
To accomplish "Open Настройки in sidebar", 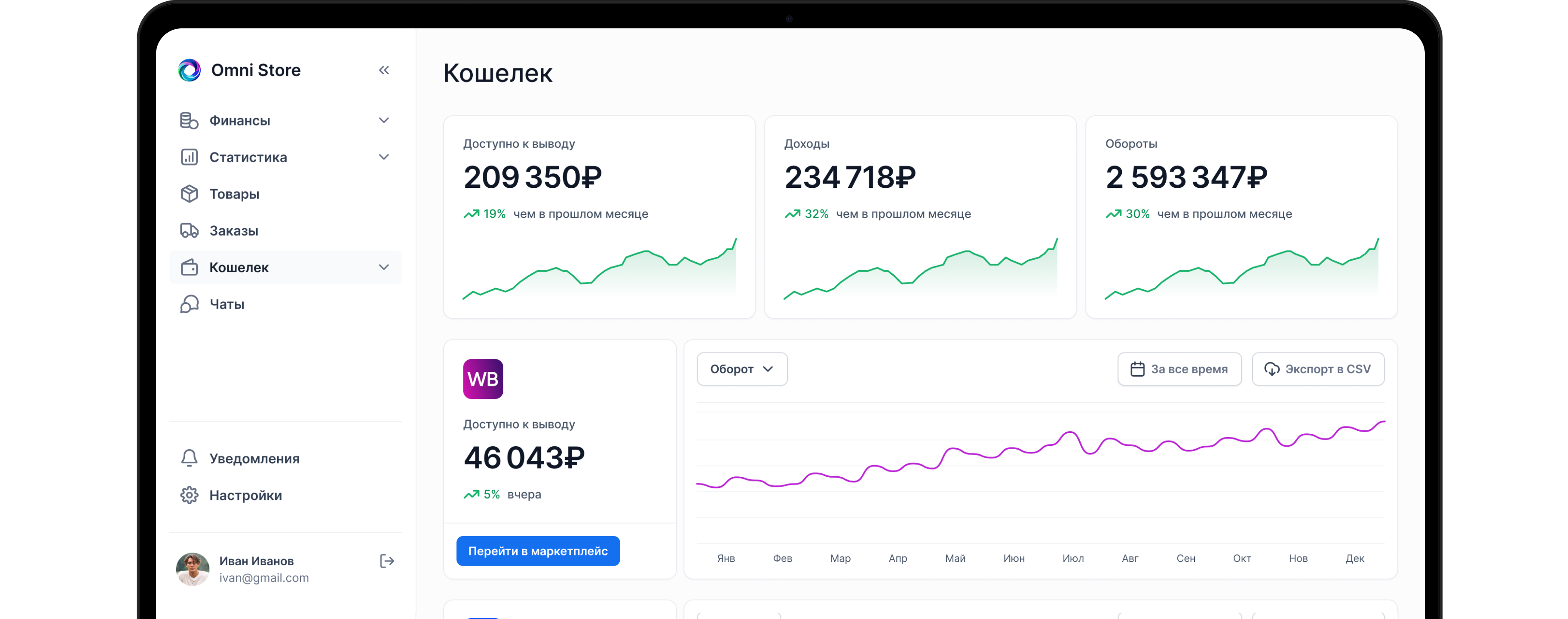I will tap(285, 495).
